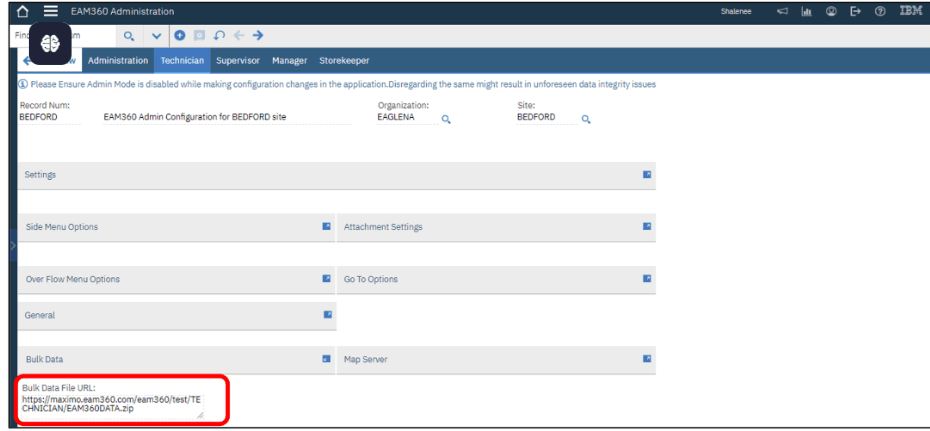The height and width of the screenshot is (431, 930).
Task: Click the greyed save record icon
Action: 199,36
